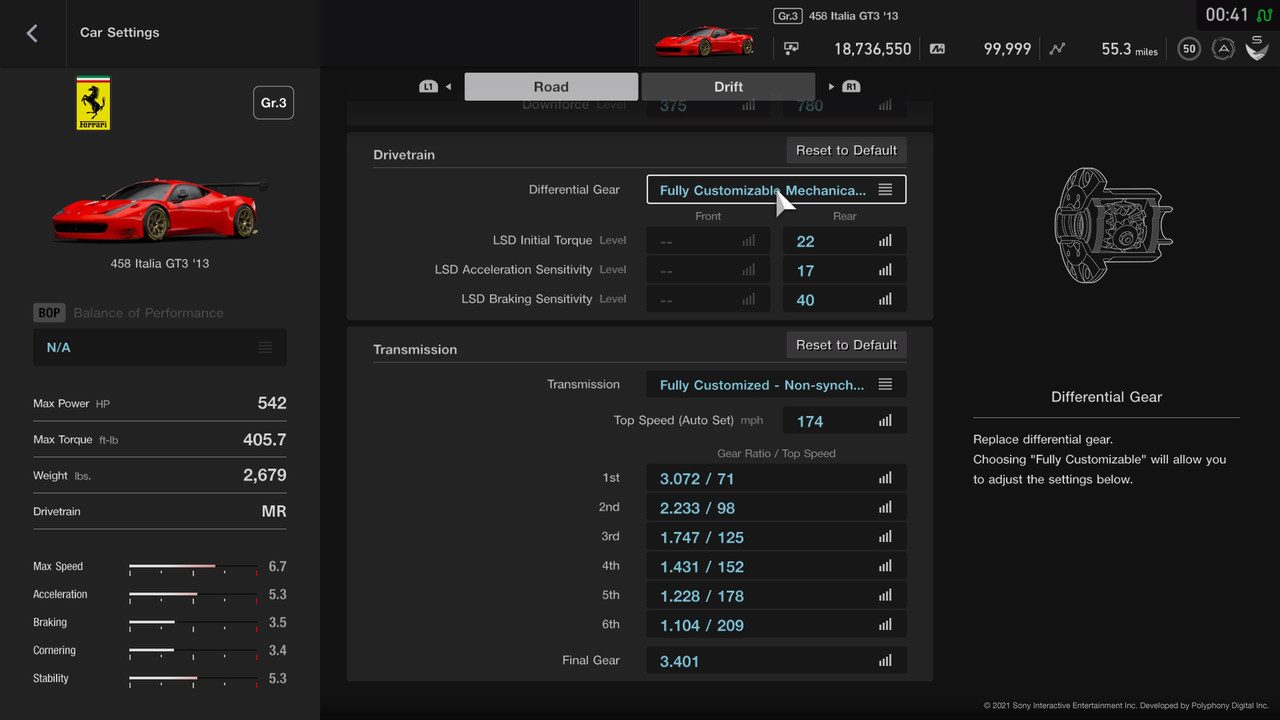Click the S sportsmanship rating icon
This screenshot has height=720, width=1280.
(x=1257, y=47)
